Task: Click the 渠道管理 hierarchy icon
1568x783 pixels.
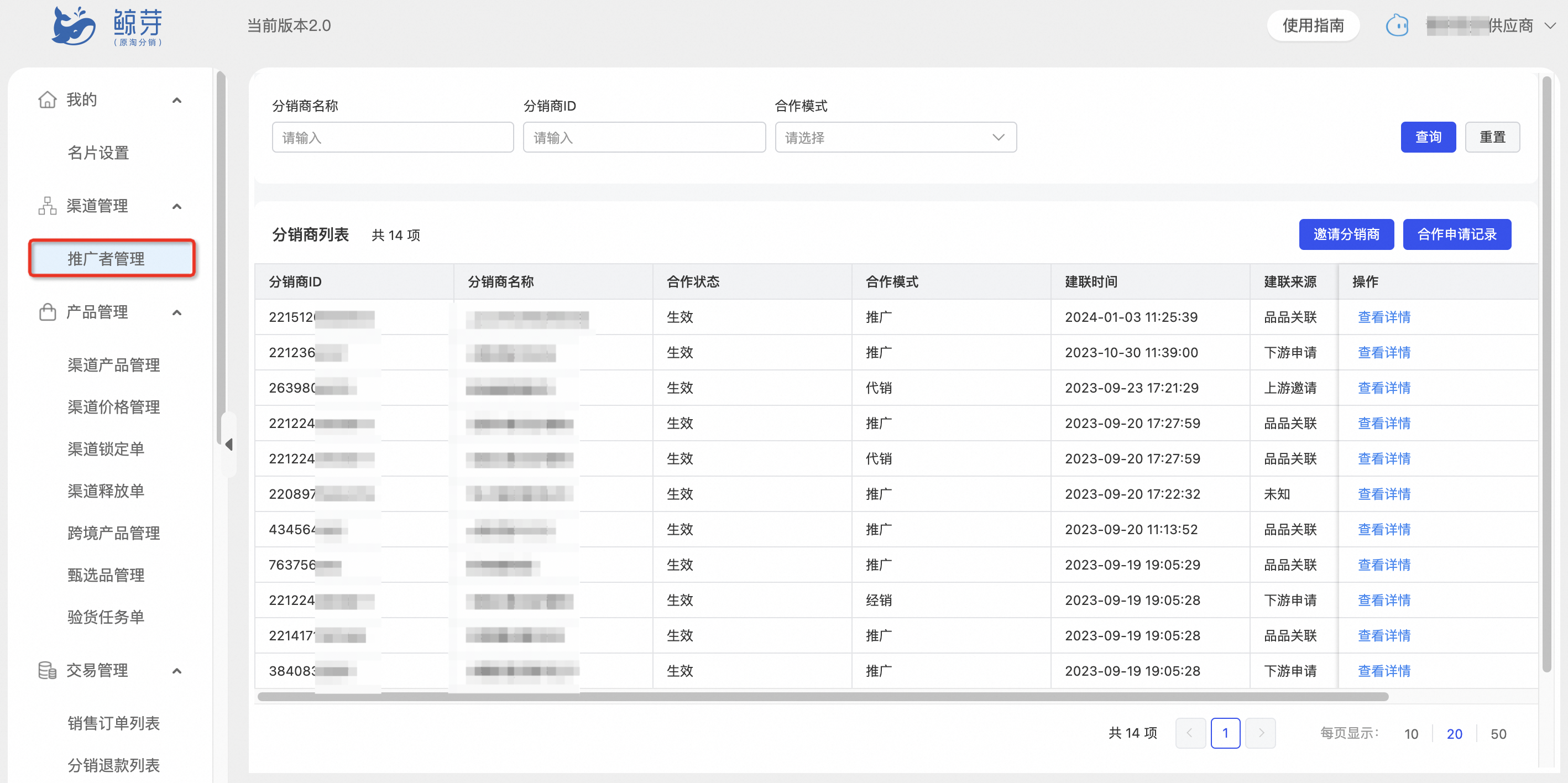Action: click(47, 206)
